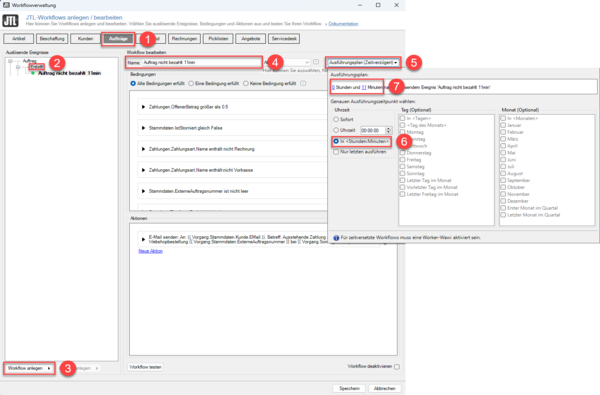Image resolution: width=600 pixels, height=395 pixels.
Task: Select the Aufträge tab
Action: click(x=118, y=39)
